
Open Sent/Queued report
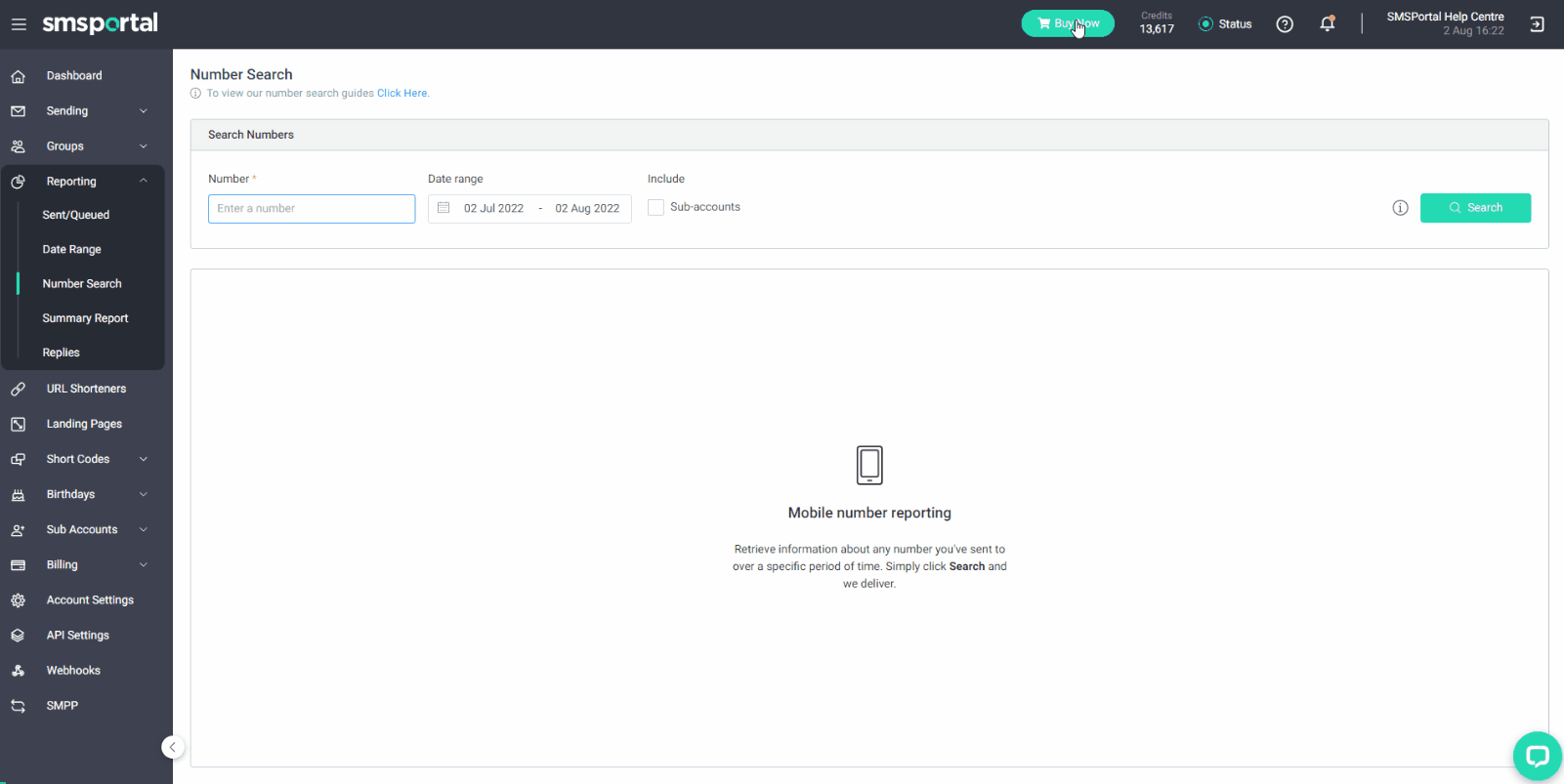click(x=76, y=215)
